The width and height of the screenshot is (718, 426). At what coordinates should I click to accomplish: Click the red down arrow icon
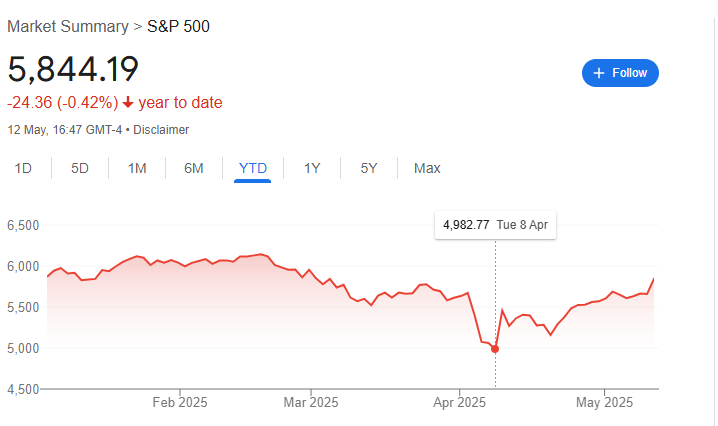(x=128, y=103)
